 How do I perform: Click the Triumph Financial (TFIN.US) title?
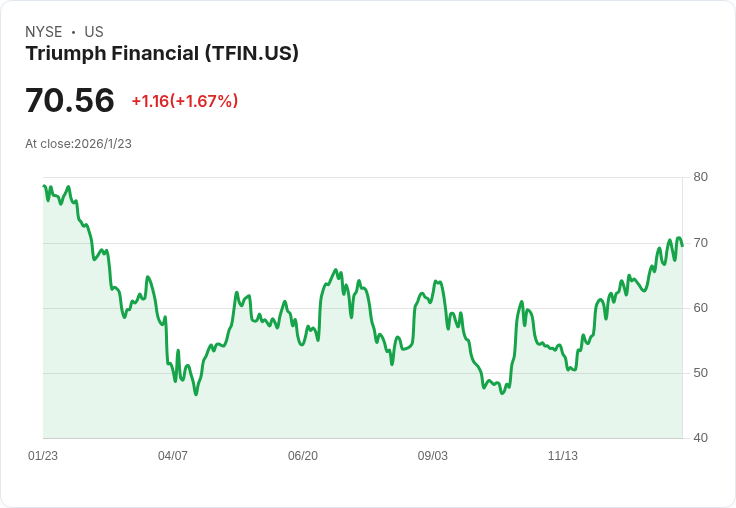tap(162, 54)
